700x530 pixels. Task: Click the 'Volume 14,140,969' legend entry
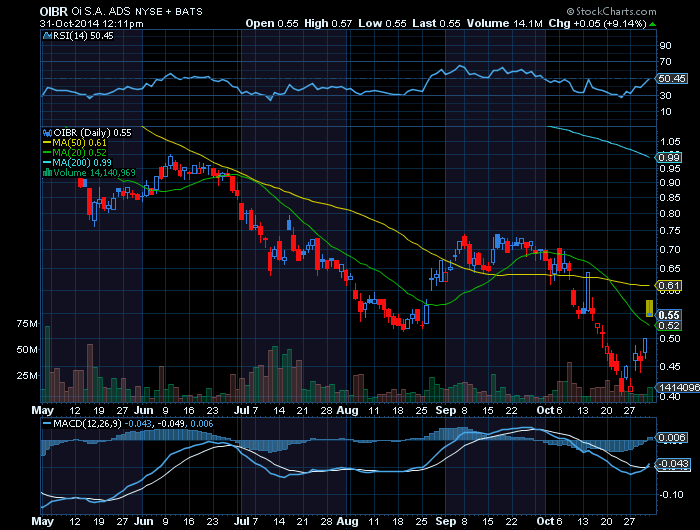coord(89,172)
